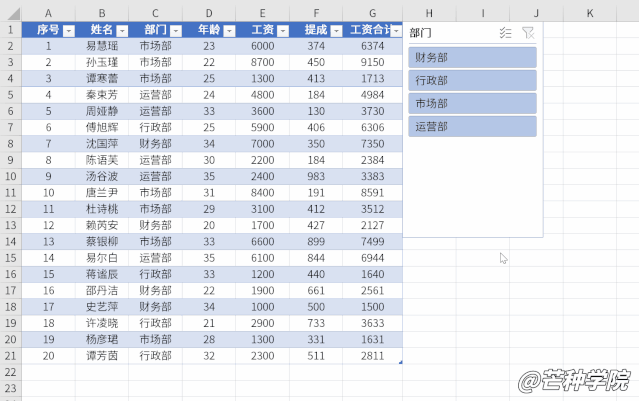The image size is (639, 401).
Task: Select the cell with name 谭芳茵
Action: click(102, 355)
